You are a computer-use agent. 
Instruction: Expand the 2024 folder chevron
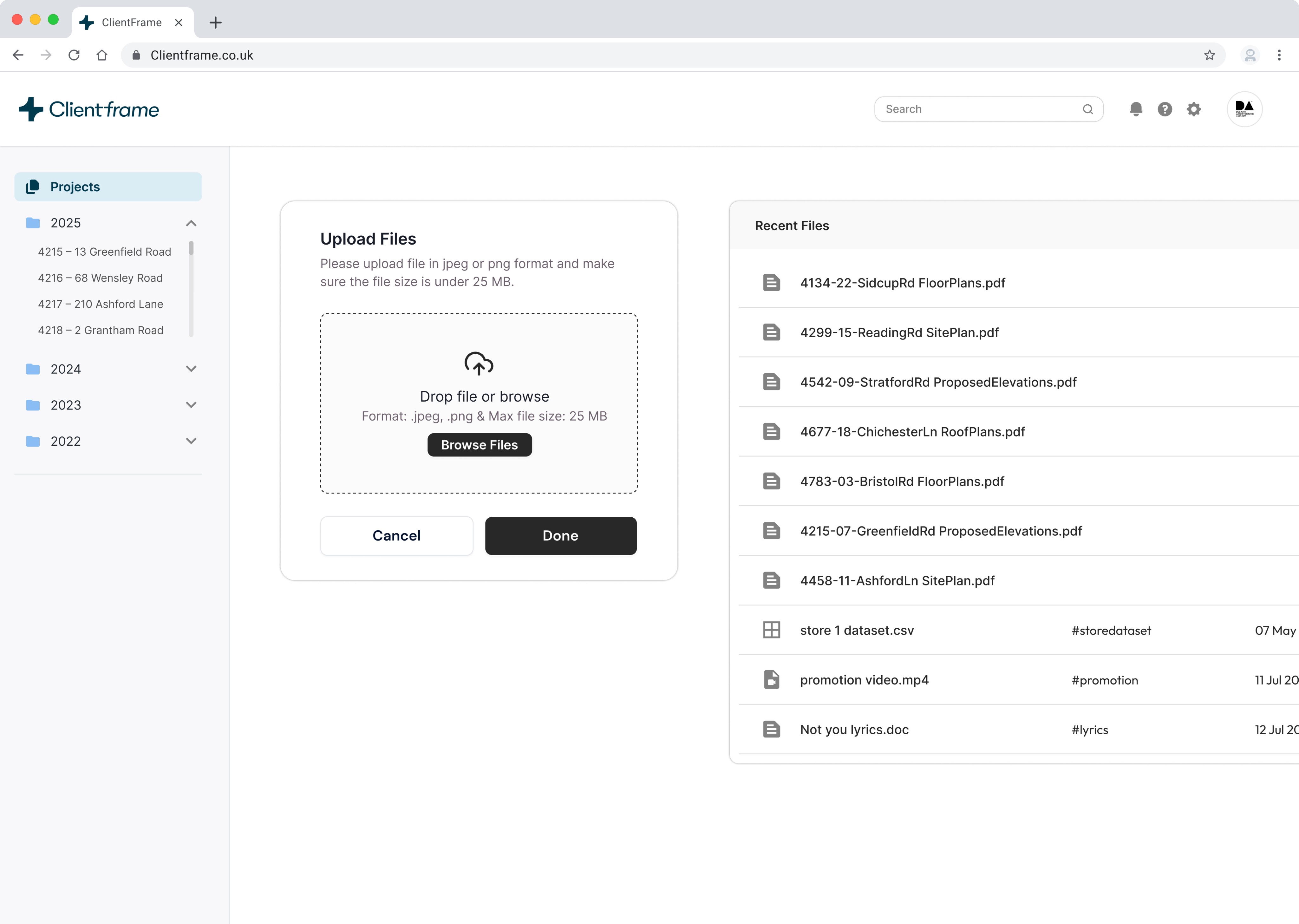pyautogui.click(x=191, y=369)
